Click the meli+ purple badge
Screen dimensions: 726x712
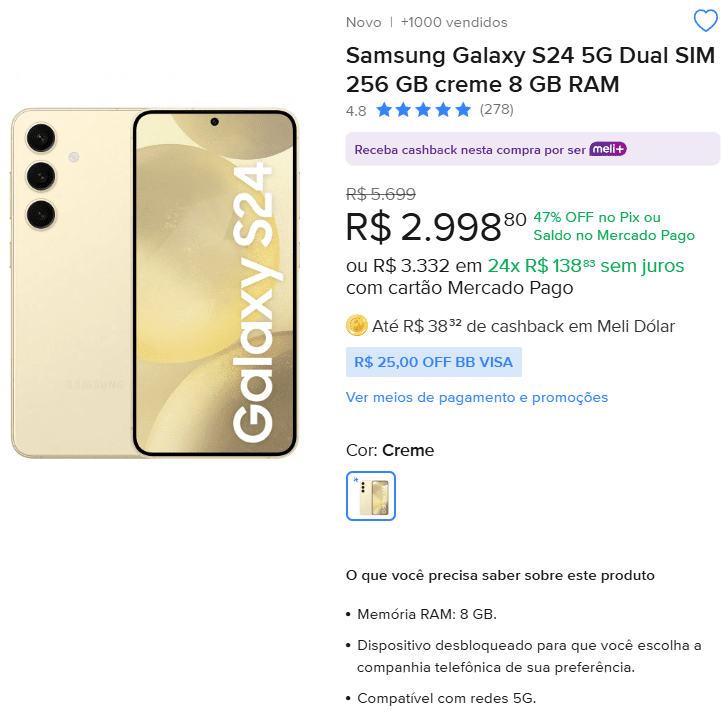[x=607, y=149]
